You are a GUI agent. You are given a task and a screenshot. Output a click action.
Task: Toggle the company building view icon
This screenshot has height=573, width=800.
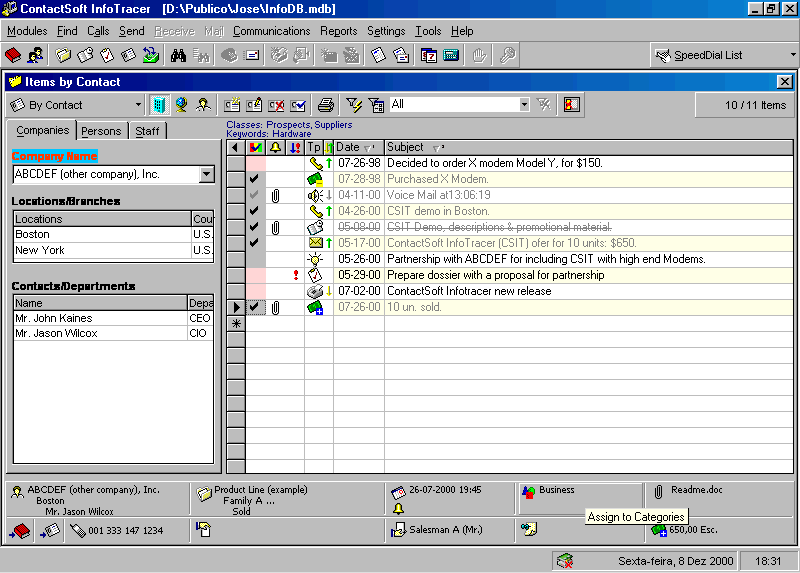[159, 105]
